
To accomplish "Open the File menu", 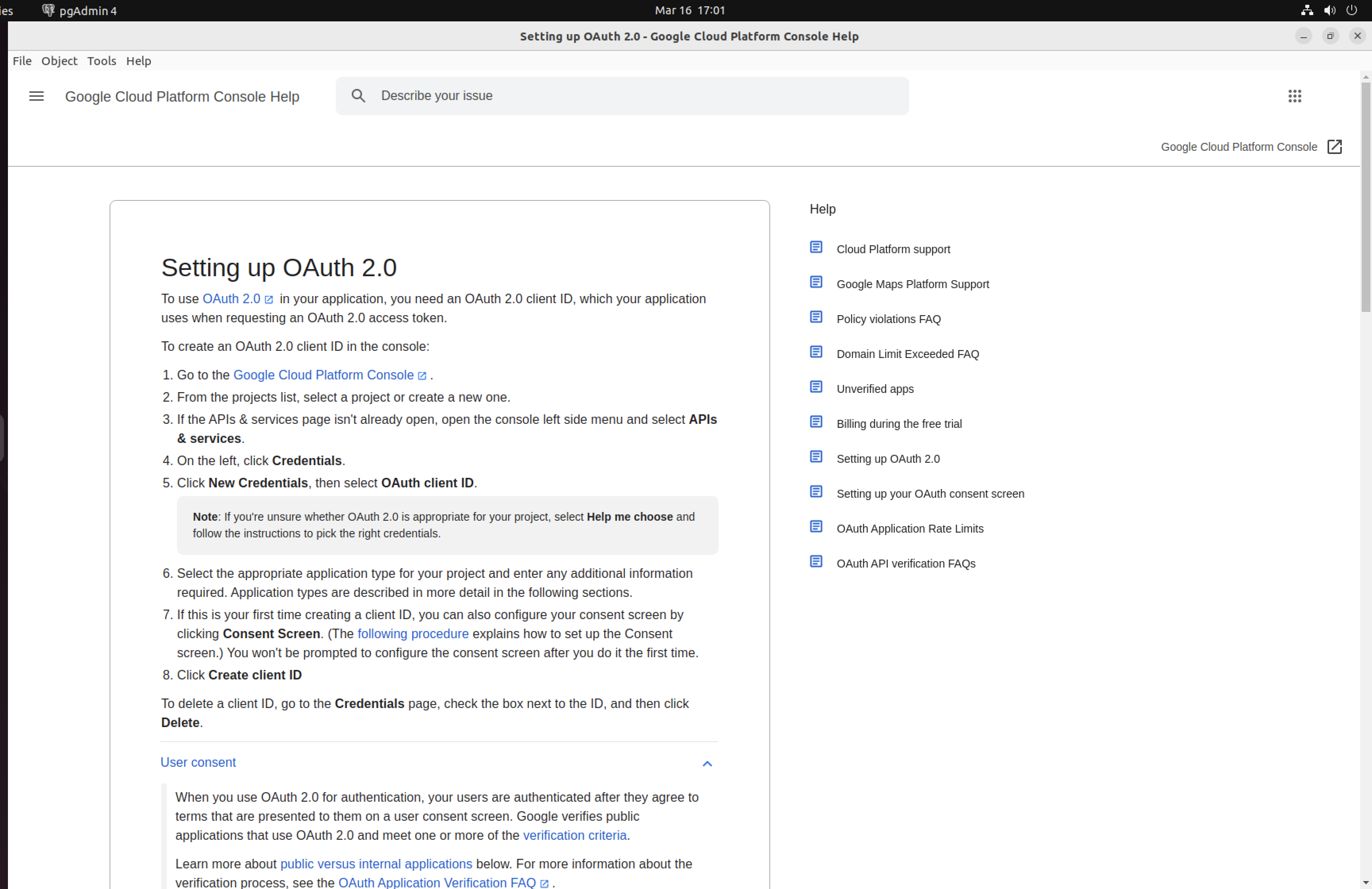I will (x=22, y=61).
